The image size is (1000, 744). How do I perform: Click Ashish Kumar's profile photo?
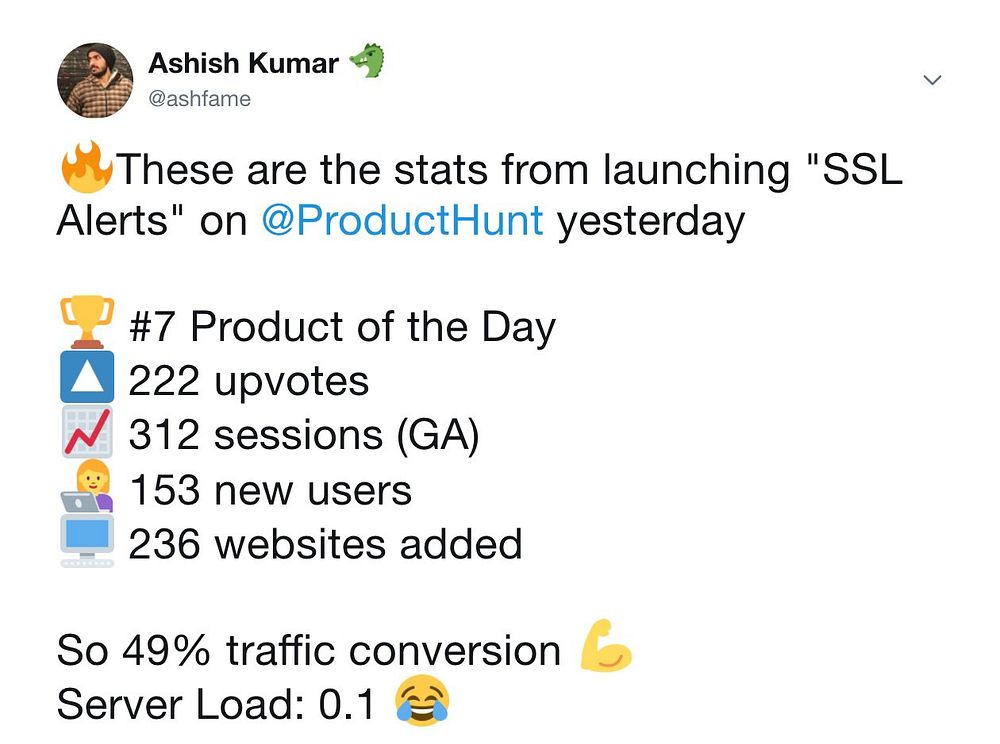(96, 80)
